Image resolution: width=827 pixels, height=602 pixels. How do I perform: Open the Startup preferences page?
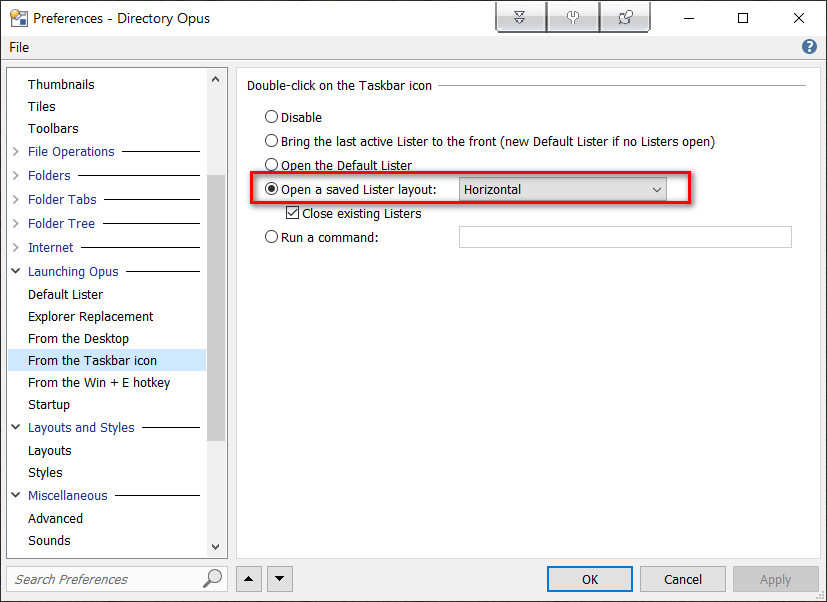(49, 405)
